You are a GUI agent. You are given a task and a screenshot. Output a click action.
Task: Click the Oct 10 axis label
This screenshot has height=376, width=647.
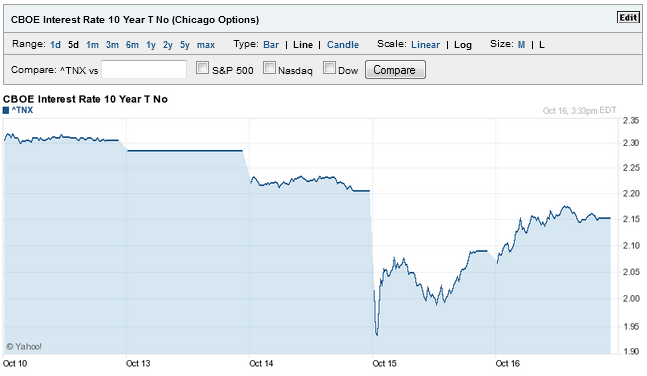pyautogui.click(x=15, y=363)
